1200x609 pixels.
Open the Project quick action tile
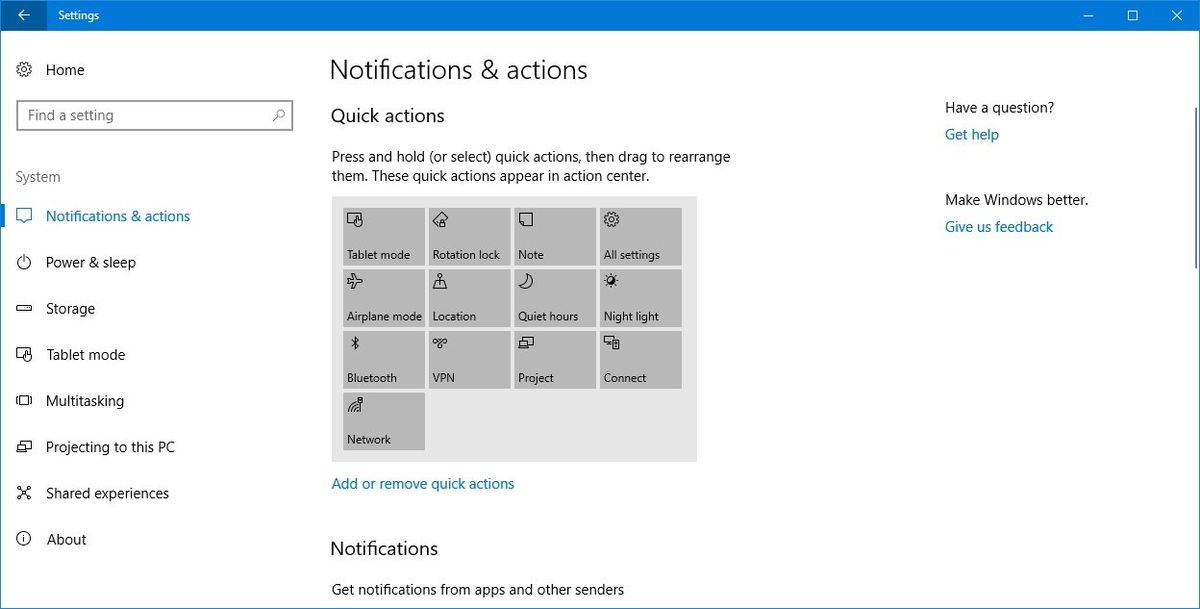[x=554, y=359]
